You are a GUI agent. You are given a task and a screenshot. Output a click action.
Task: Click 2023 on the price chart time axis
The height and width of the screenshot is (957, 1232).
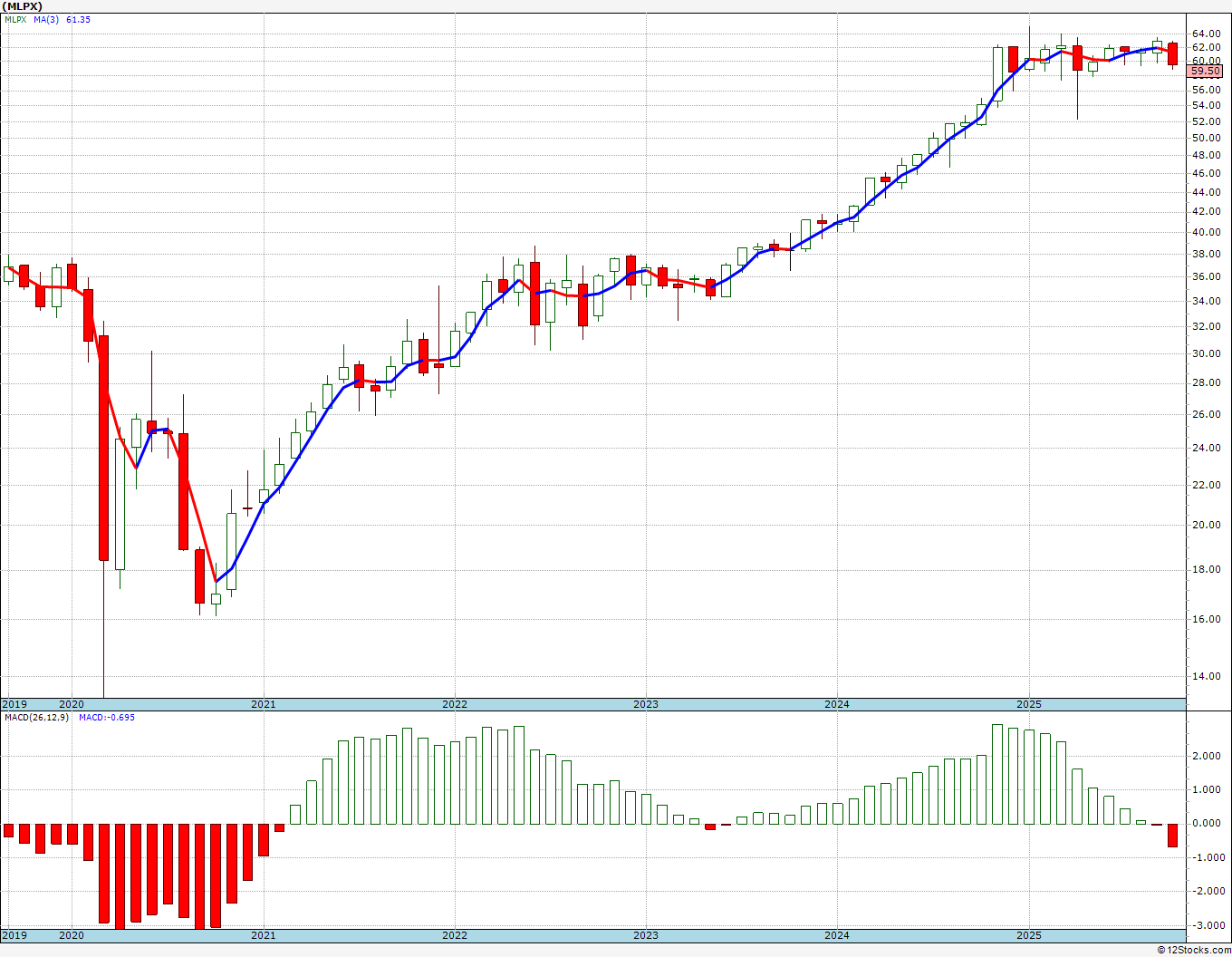[x=645, y=704]
